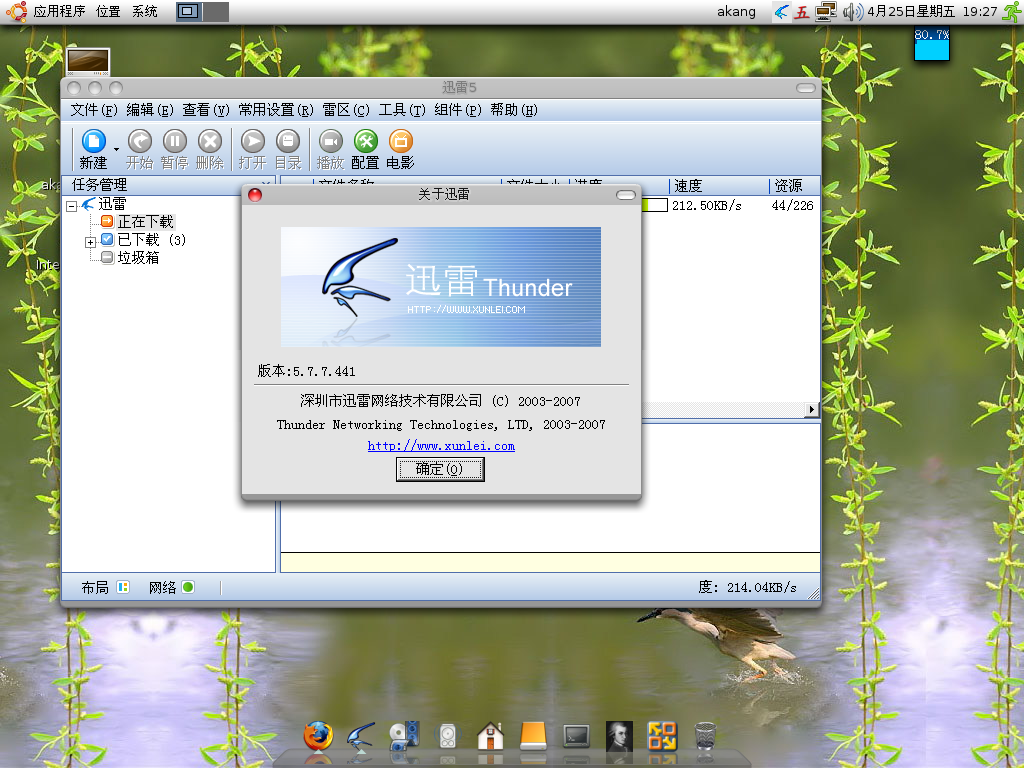Open the Mozart portrait dock icon
The image size is (1024, 768).
coord(619,737)
